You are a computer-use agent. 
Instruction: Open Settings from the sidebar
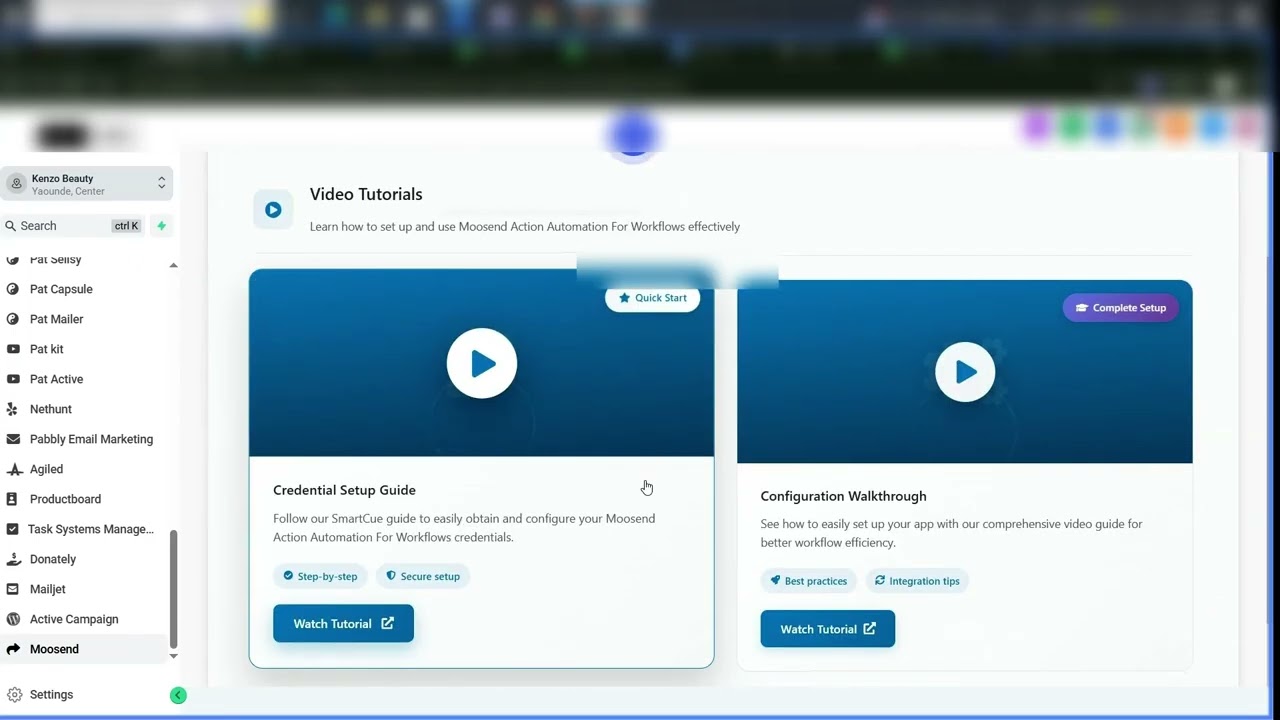point(51,694)
